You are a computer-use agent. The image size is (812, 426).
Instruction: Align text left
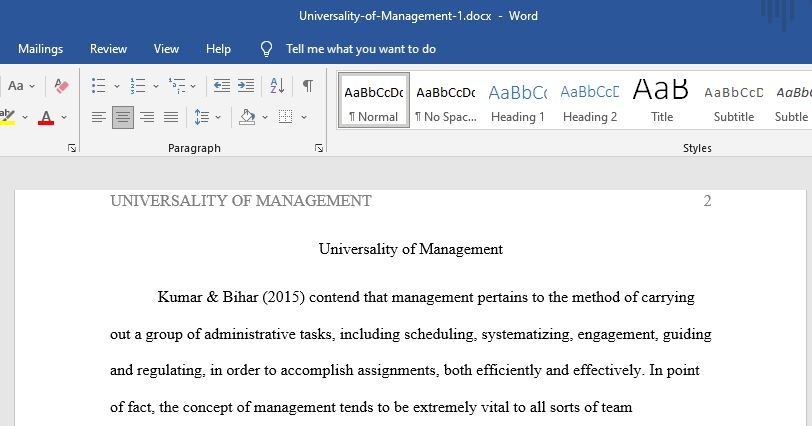pos(98,117)
